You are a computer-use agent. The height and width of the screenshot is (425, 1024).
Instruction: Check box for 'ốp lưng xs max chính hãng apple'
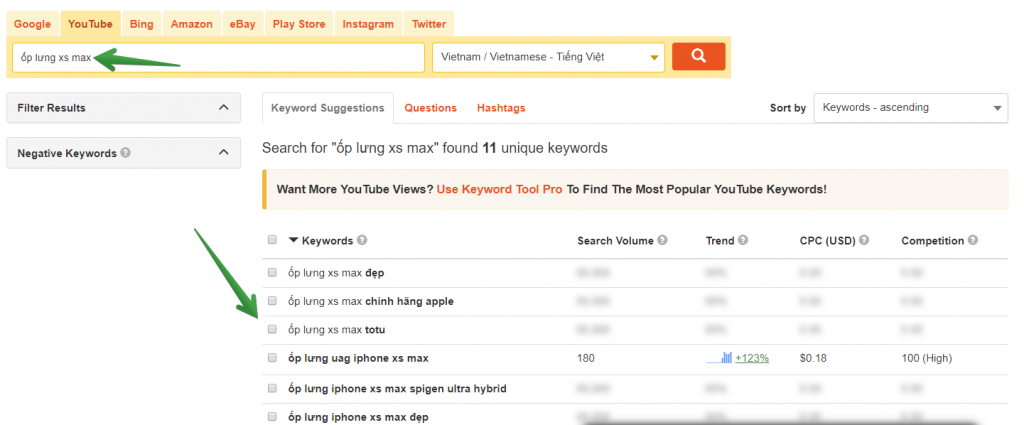272,301
